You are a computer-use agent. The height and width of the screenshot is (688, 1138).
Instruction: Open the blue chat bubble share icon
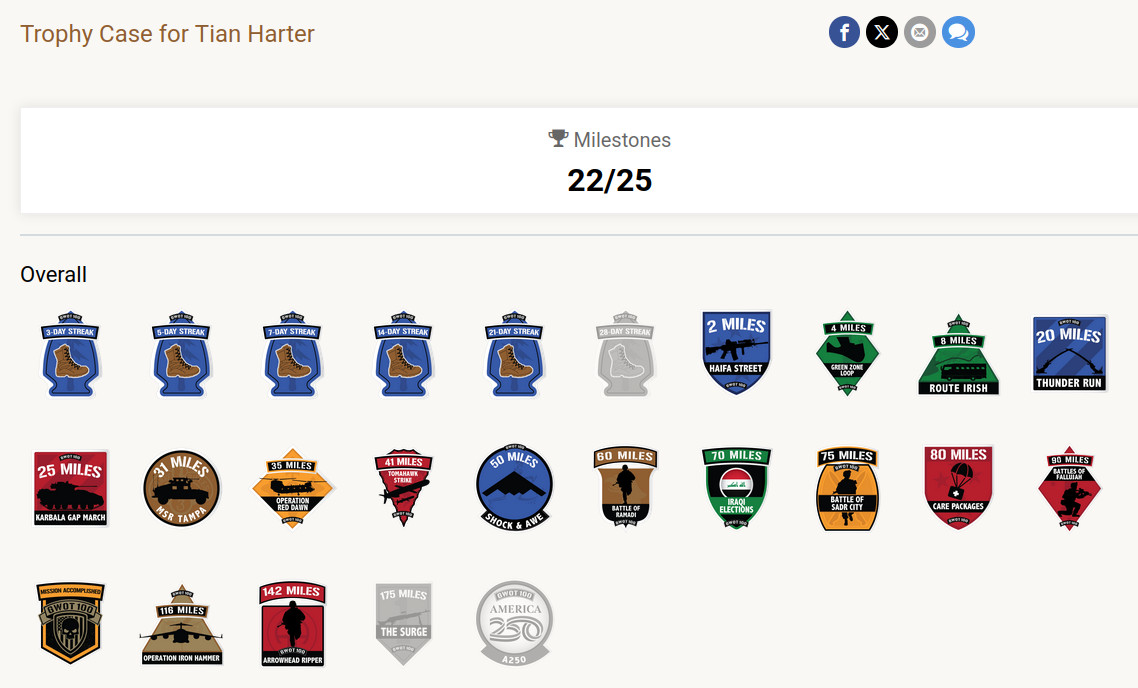958,33
